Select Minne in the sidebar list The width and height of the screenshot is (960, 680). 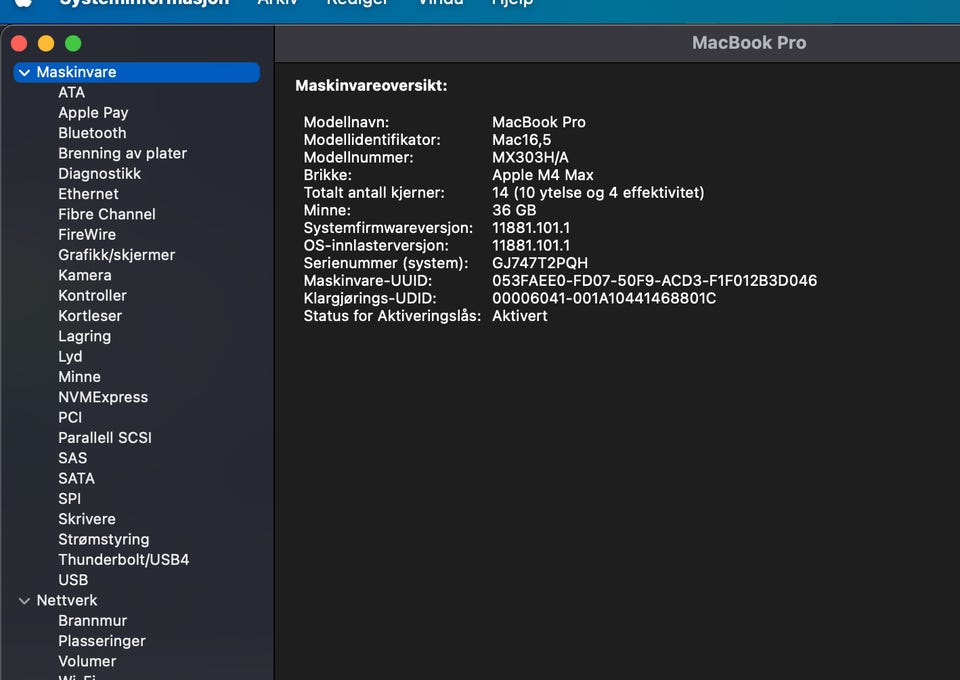pos(80,377)
